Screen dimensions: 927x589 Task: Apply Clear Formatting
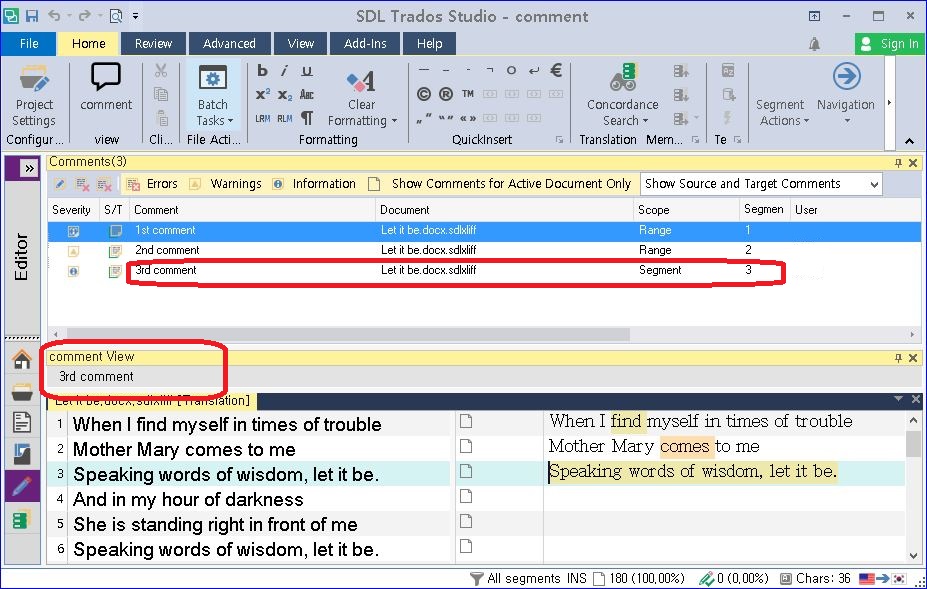360,85
